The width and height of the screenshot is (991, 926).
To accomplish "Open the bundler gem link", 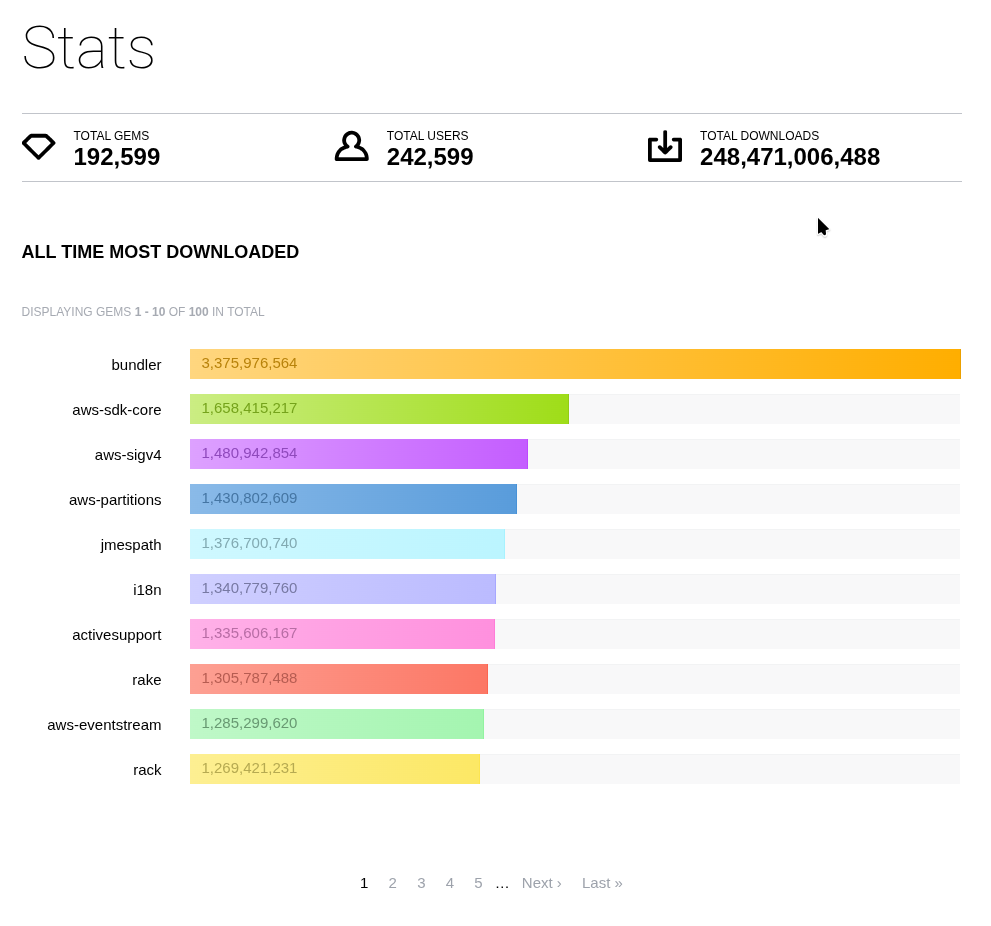I will [x=136, y=365].
